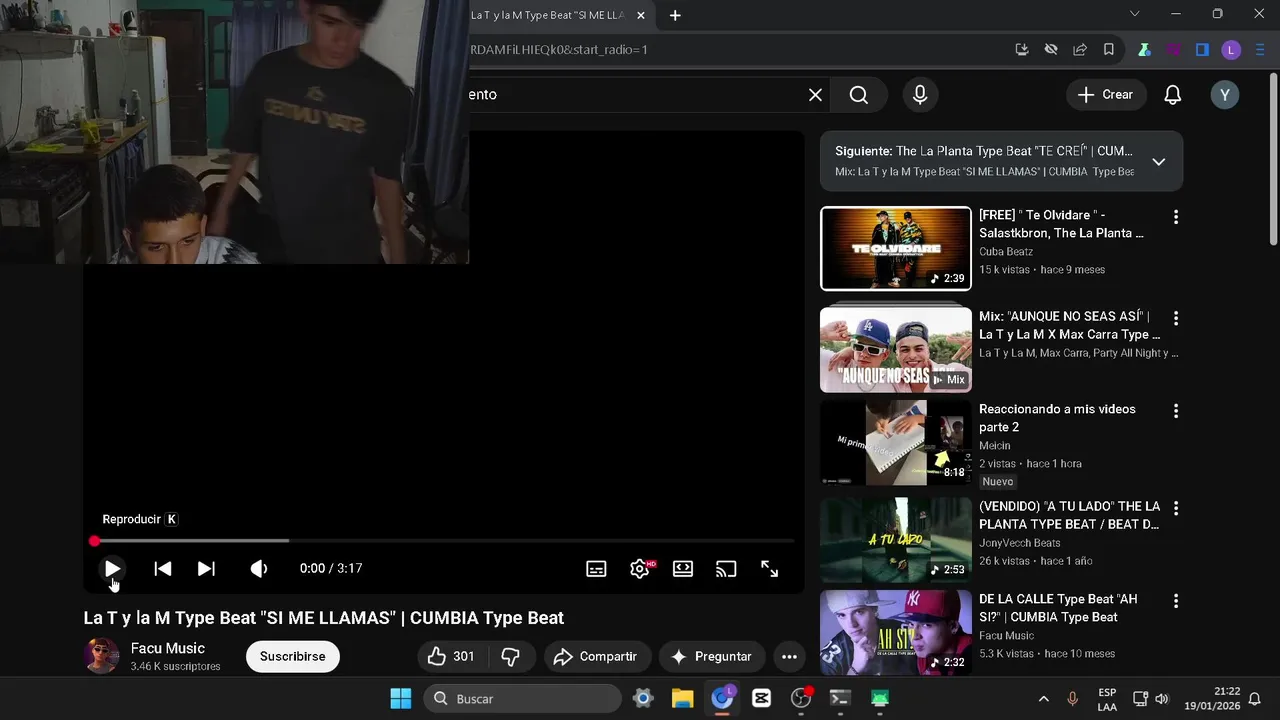Collapse the Siguiente mix playlist panel

click(1159, 161)
